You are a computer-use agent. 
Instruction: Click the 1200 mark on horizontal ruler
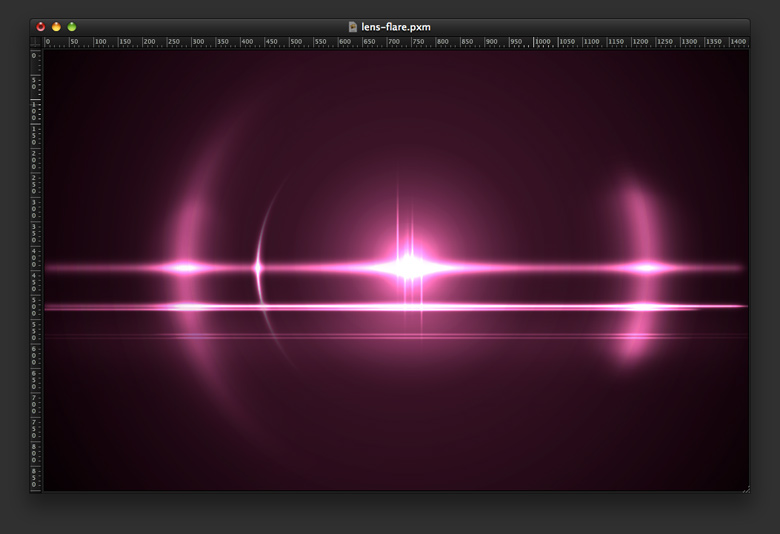point(641,42)
